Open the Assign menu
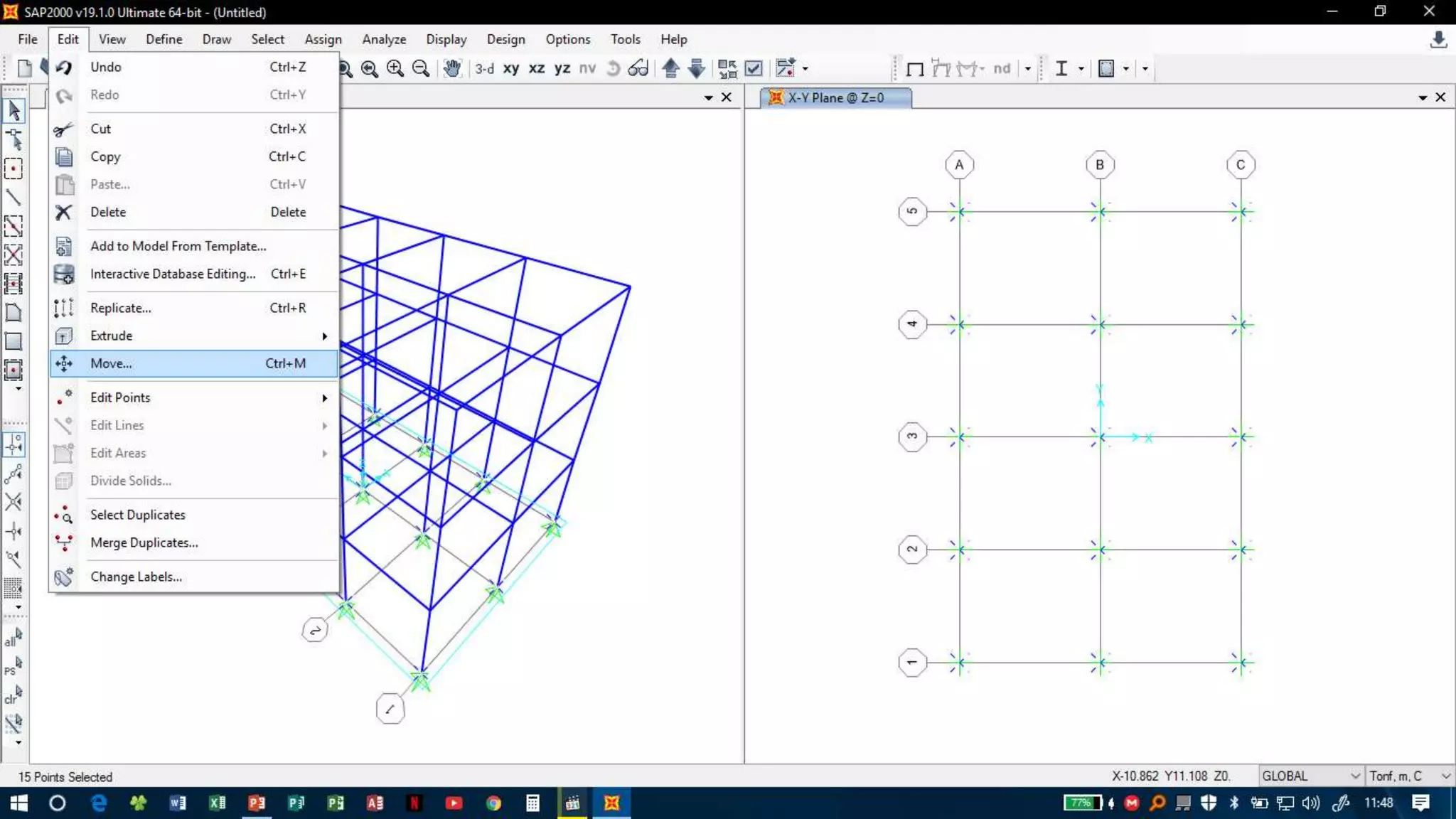The width and height of the screenshot is (1456, 819). point(323,39)
